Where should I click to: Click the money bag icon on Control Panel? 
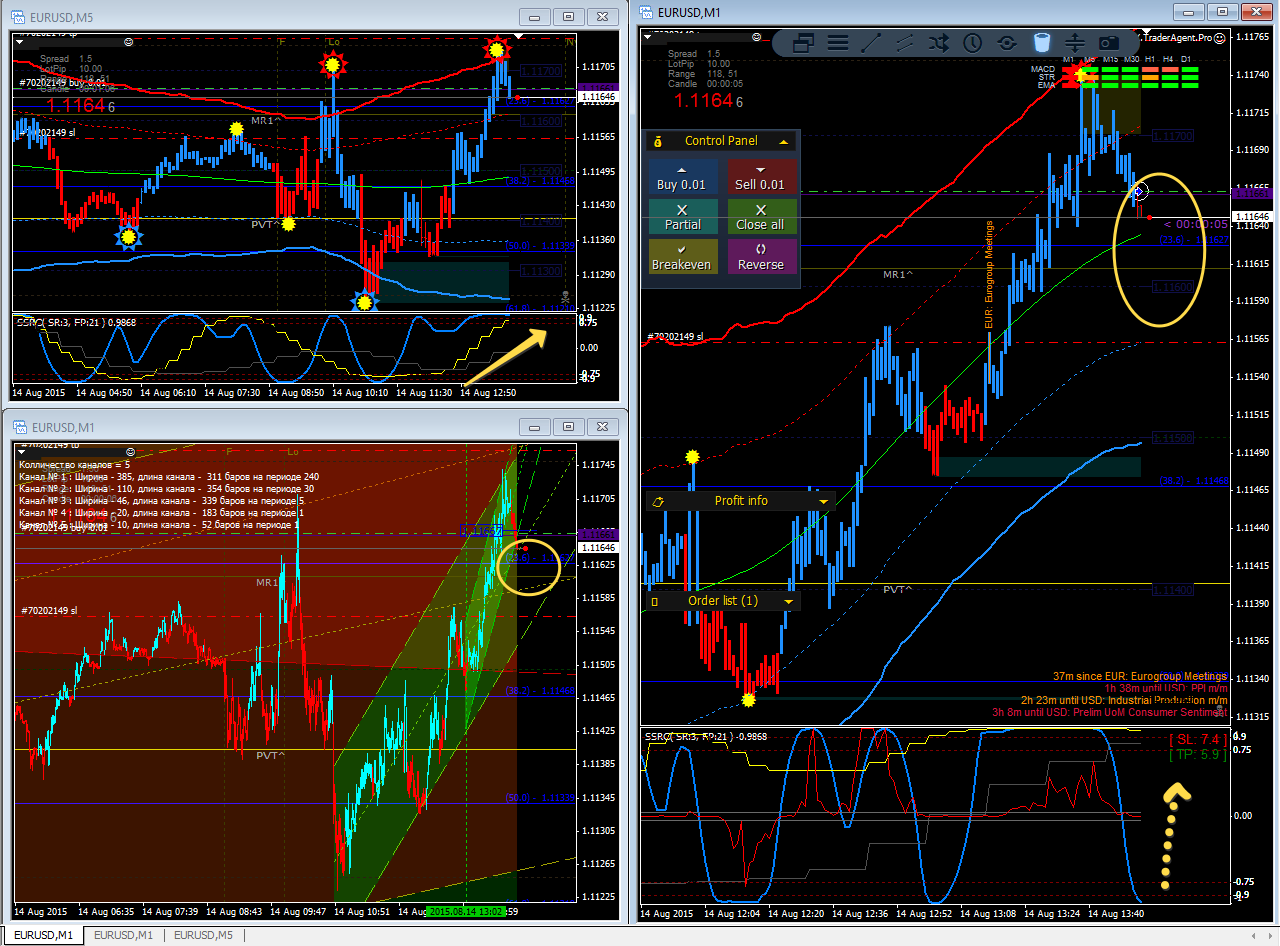[x=657, y=142]
